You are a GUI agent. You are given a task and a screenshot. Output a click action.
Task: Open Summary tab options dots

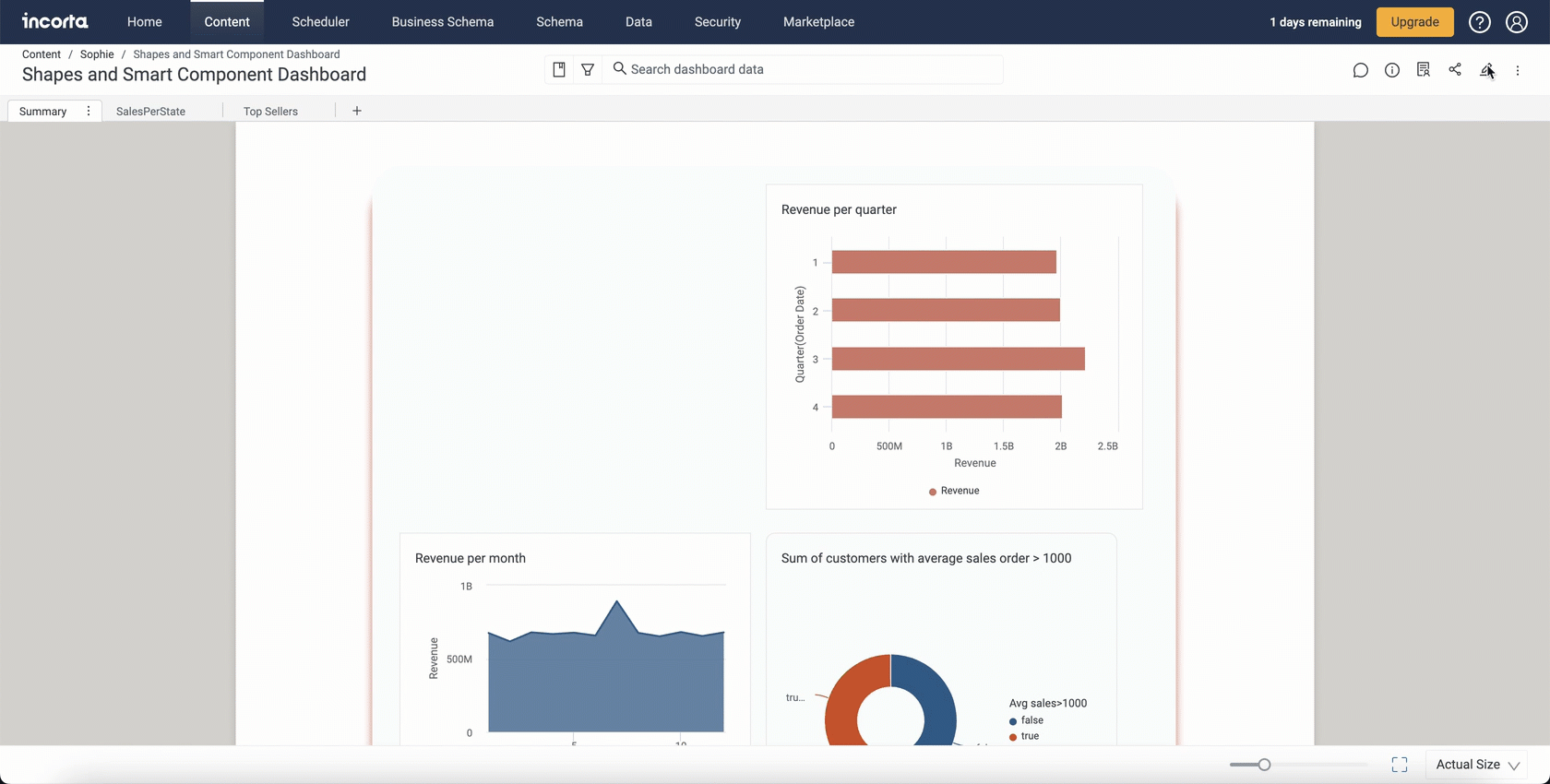pos(89,111)
